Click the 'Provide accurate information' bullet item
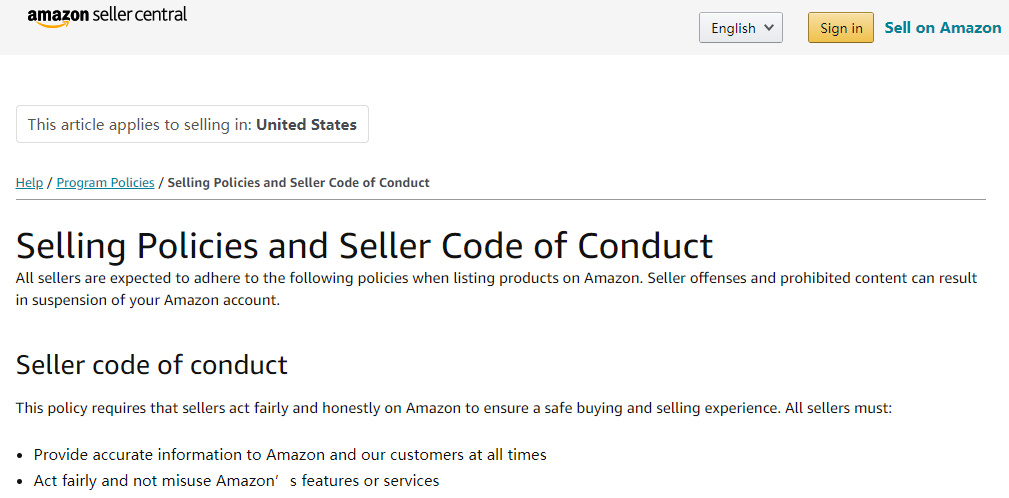This screenshot has width=1009, height=498. coord(290,455)
